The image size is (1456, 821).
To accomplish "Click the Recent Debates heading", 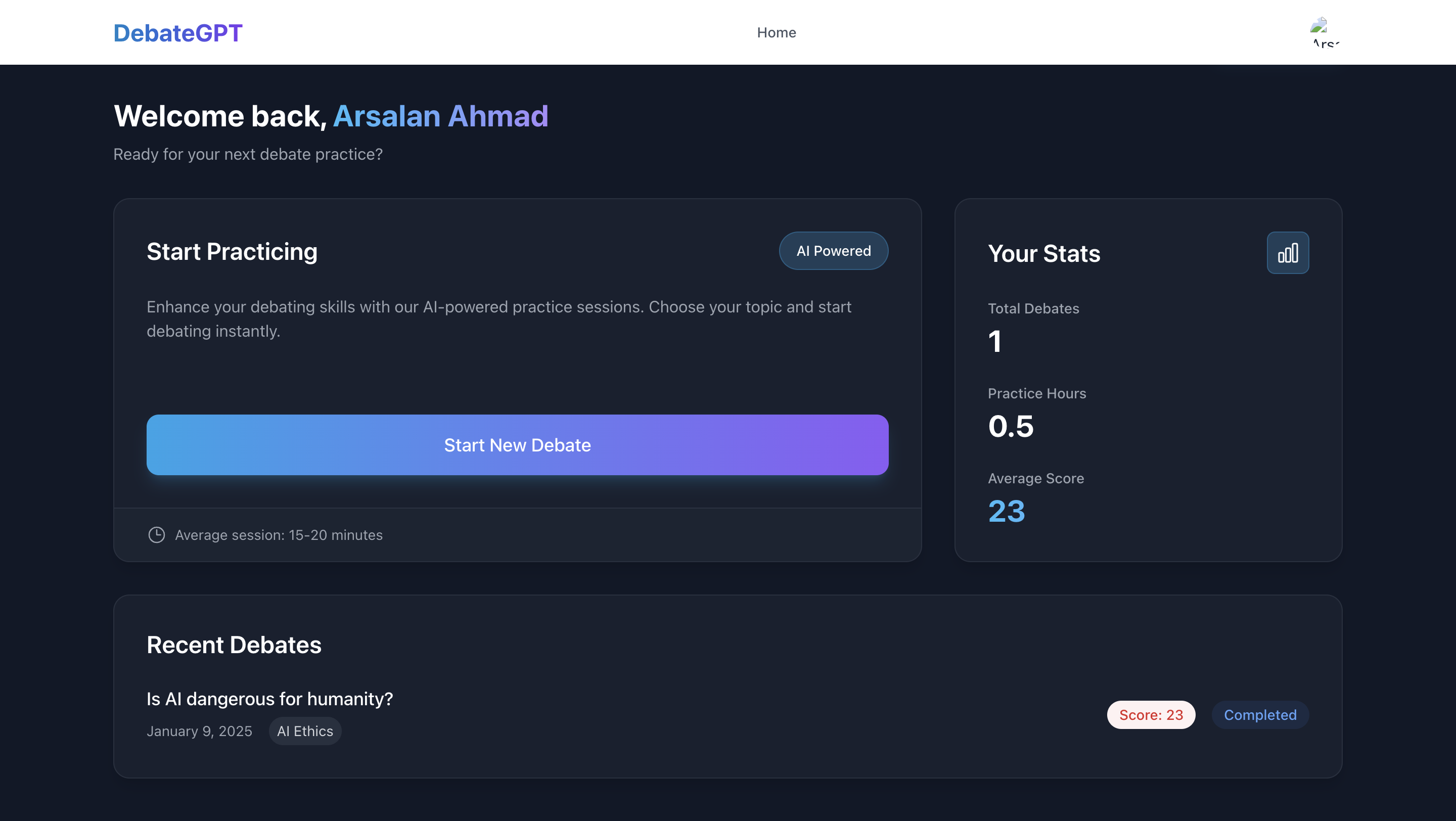I will pos(234,645).
